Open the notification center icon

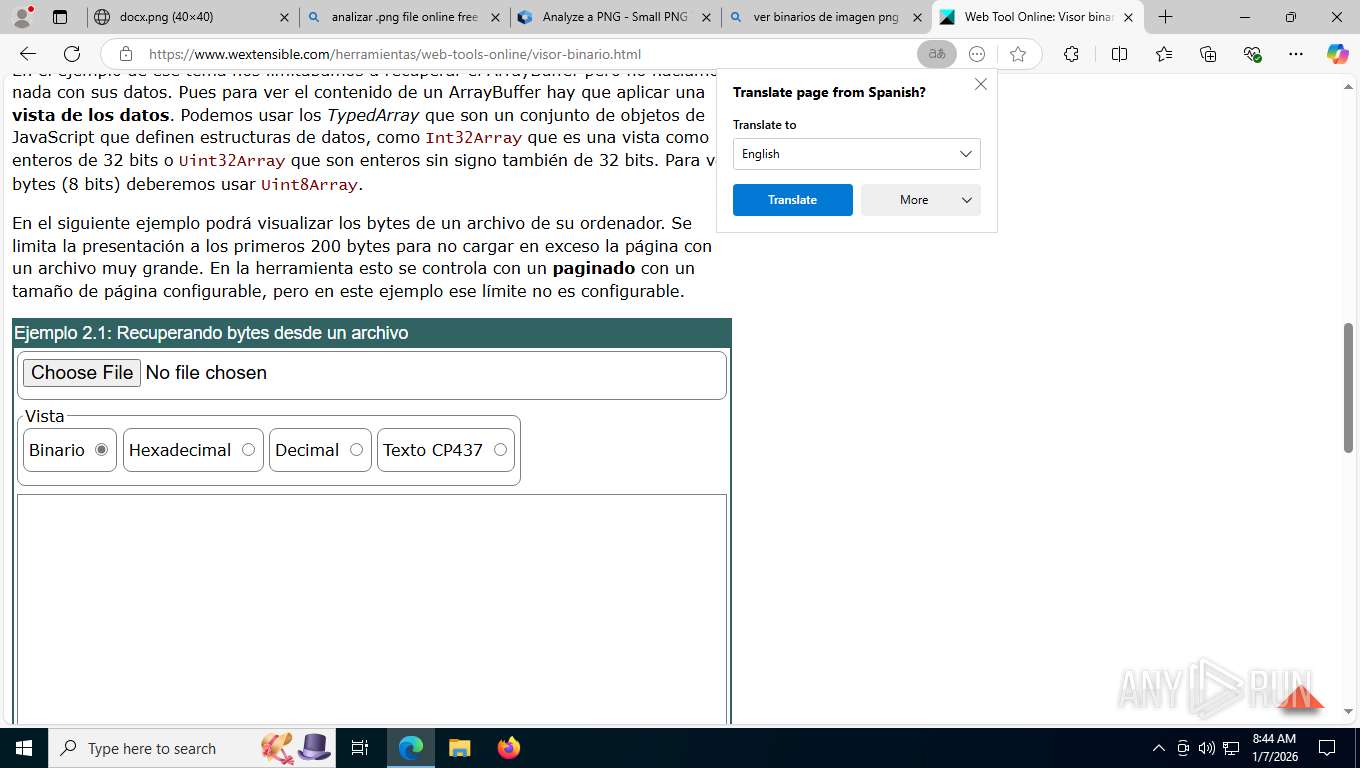1327,748
